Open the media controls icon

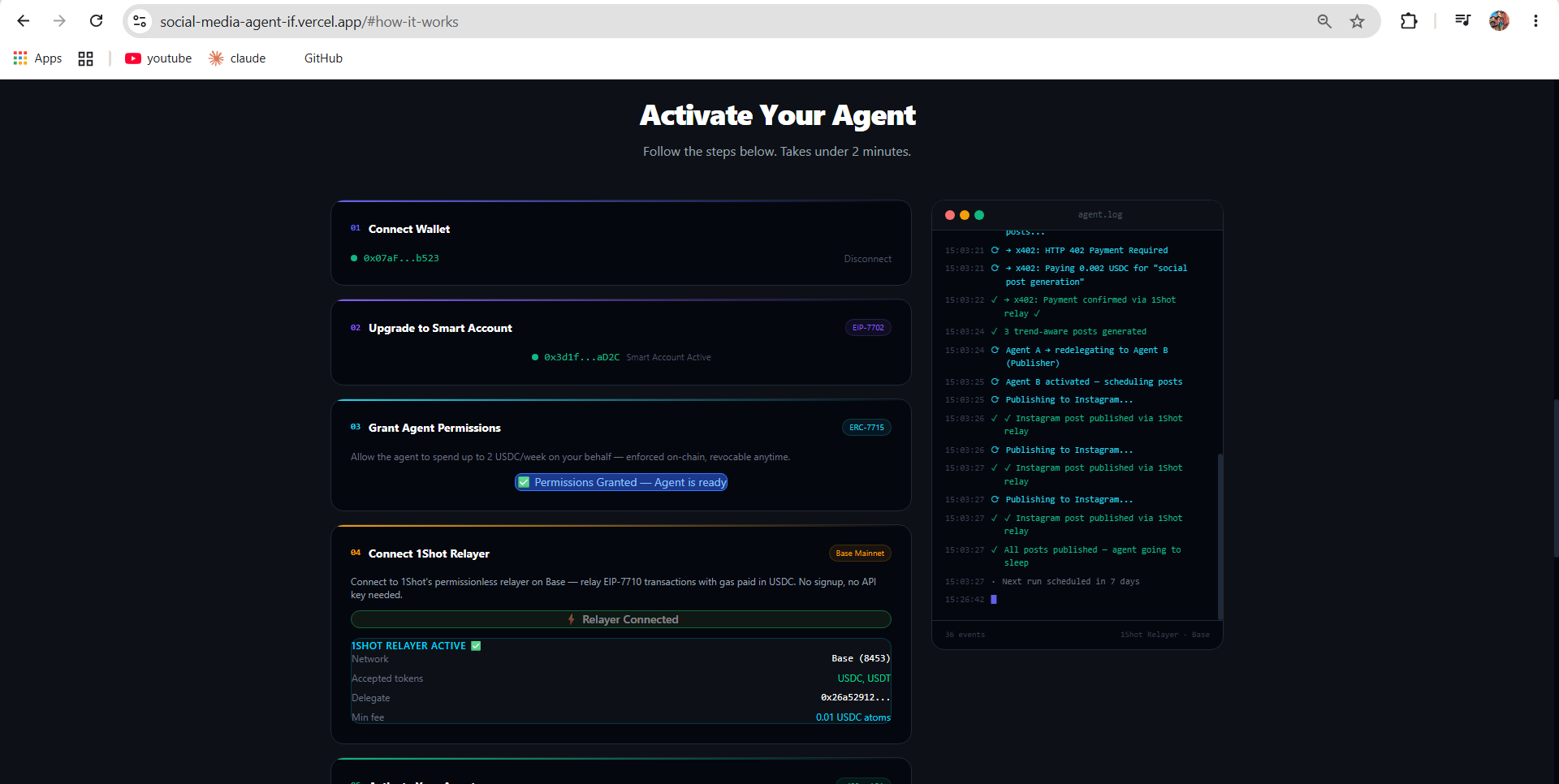click(1462, 21)
